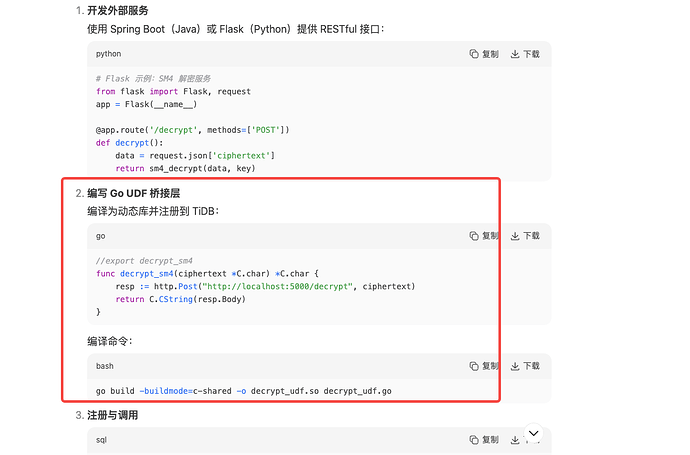Screen dimensions: 690x455
Task: Copy the SQL code block
Action: (484, 439)
